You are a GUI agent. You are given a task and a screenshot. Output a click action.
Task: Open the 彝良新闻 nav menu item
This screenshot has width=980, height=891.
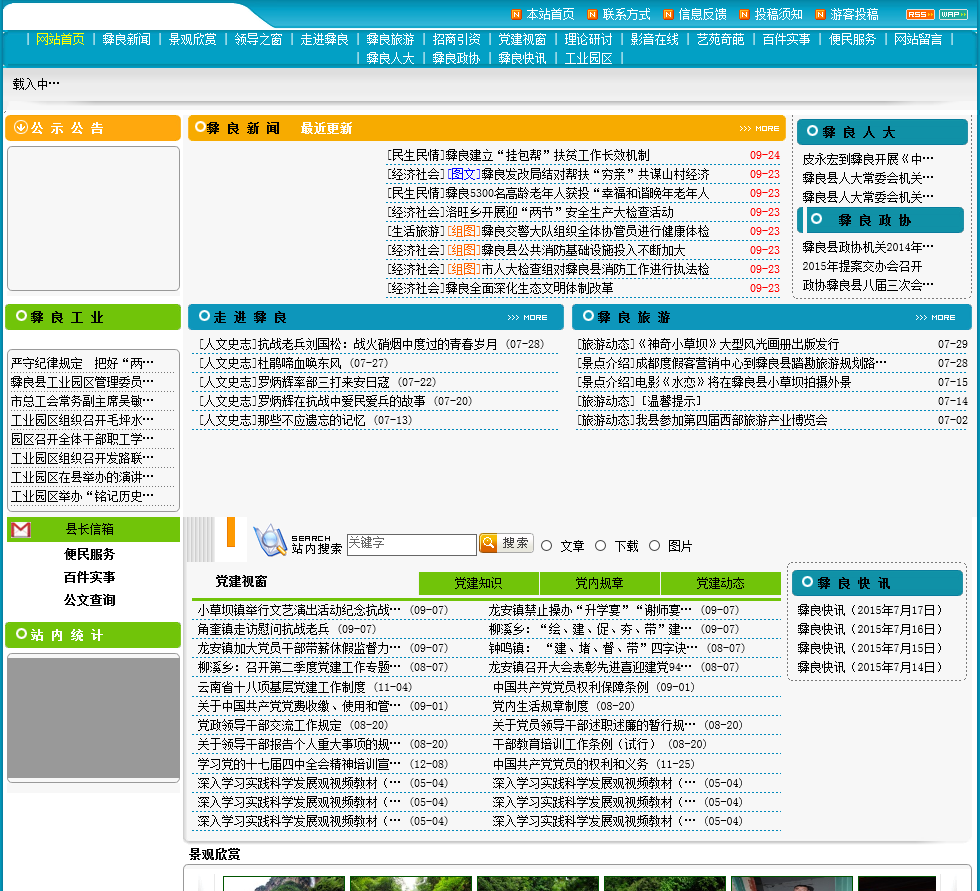(x=126, y=39)
